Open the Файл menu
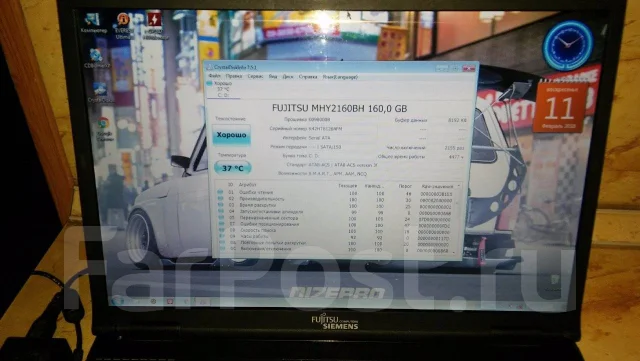The width and height of the screenshot is (640, 361). (x=214, y=76)
